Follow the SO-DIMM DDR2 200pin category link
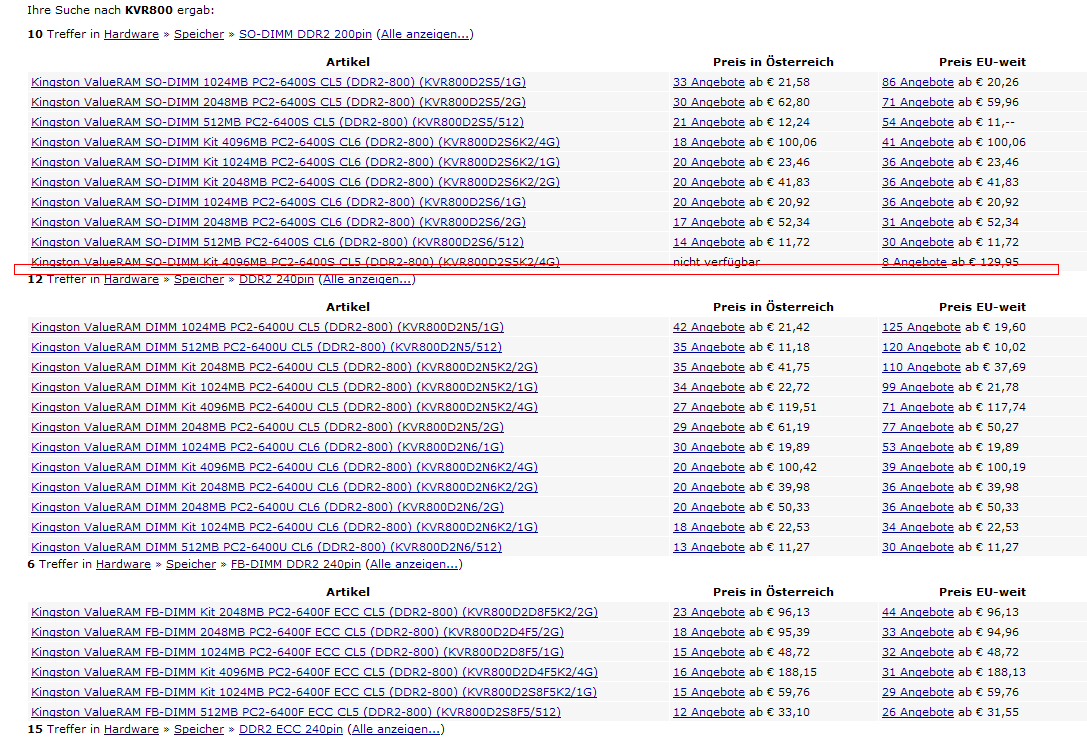The width and height of the screenshot is (1087, 740). click(x=305, y=34)
